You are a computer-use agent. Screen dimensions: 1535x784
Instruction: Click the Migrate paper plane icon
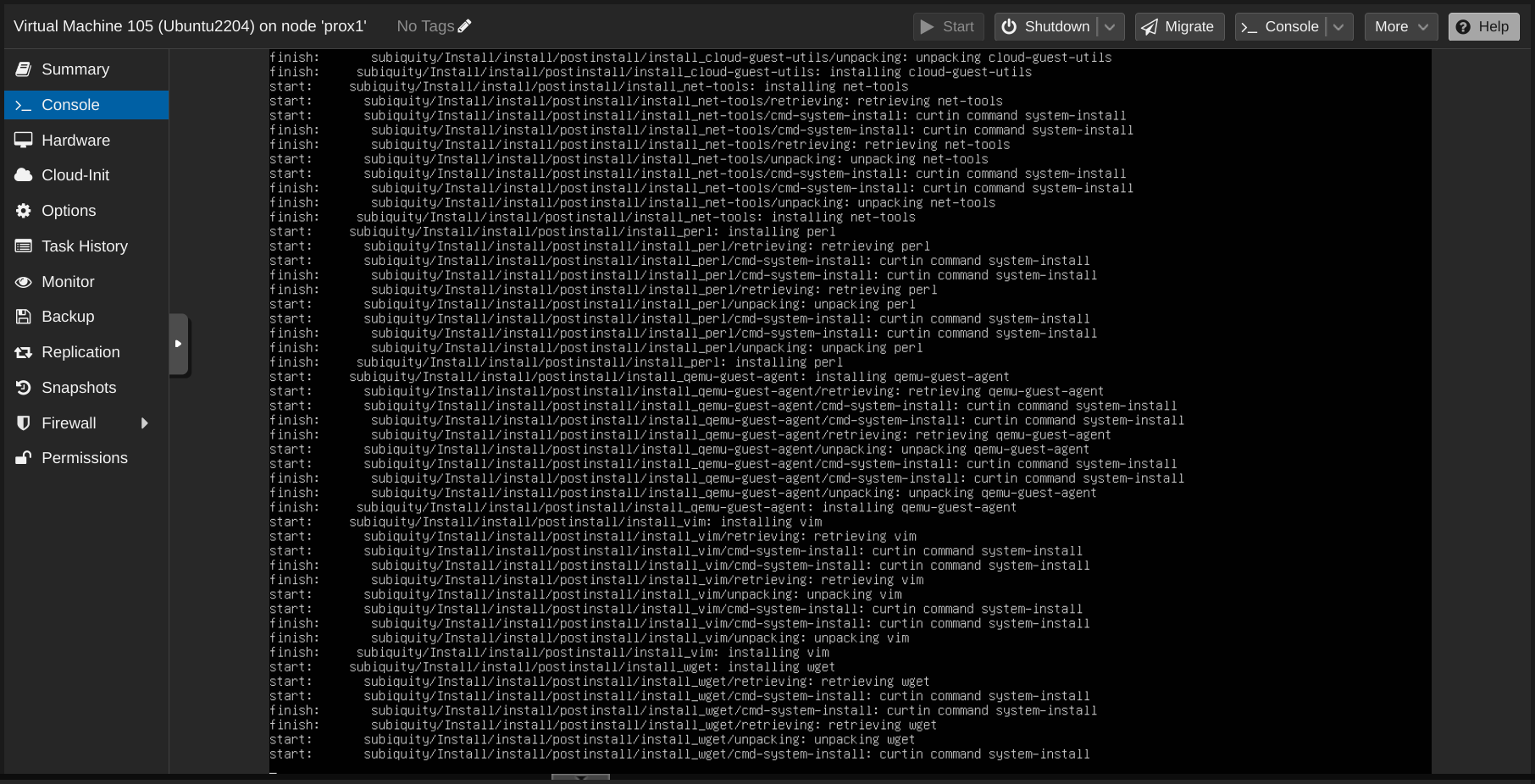pos(1150,27)
